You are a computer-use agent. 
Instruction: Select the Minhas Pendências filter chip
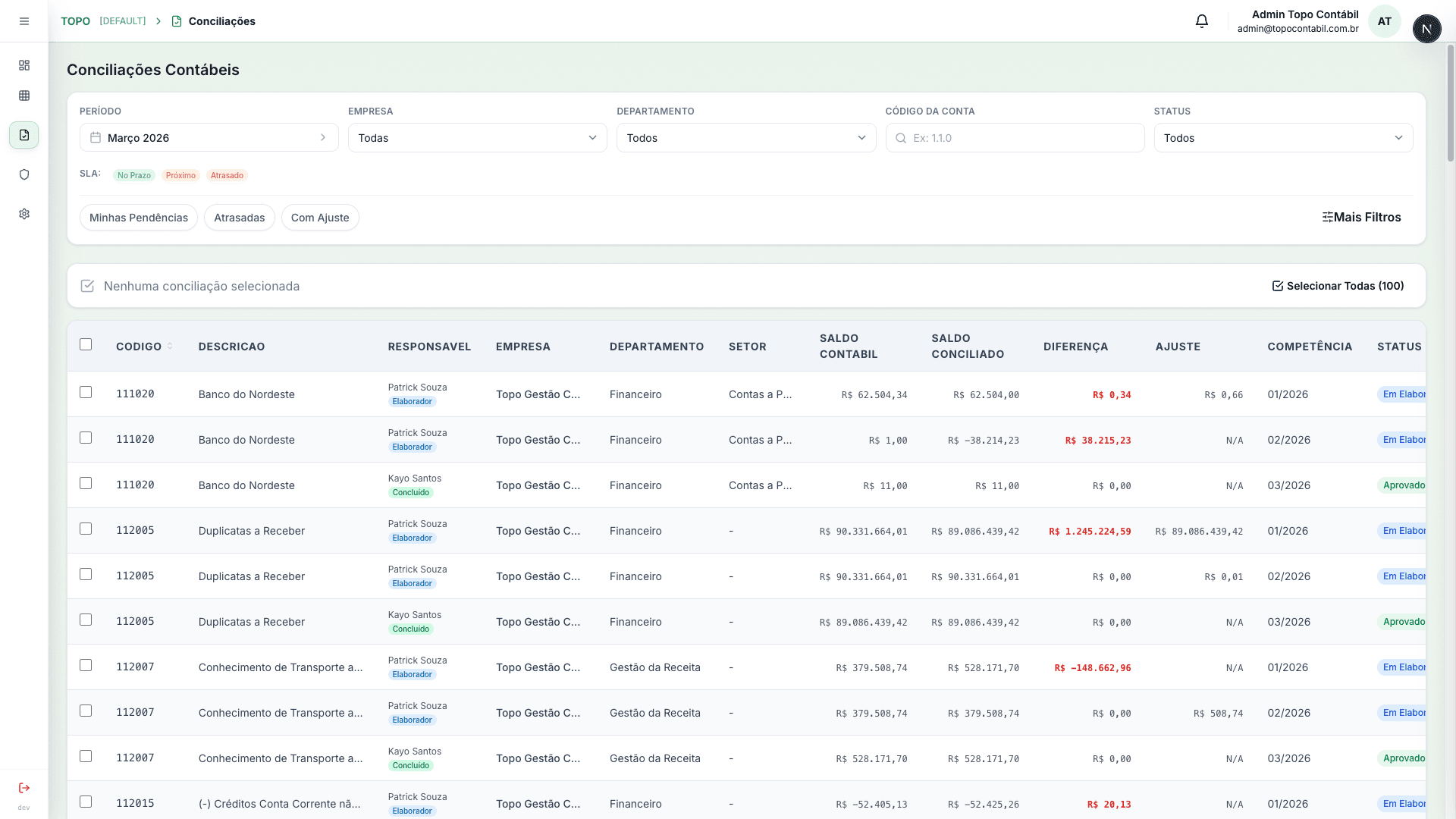click(x=139, y=218)
